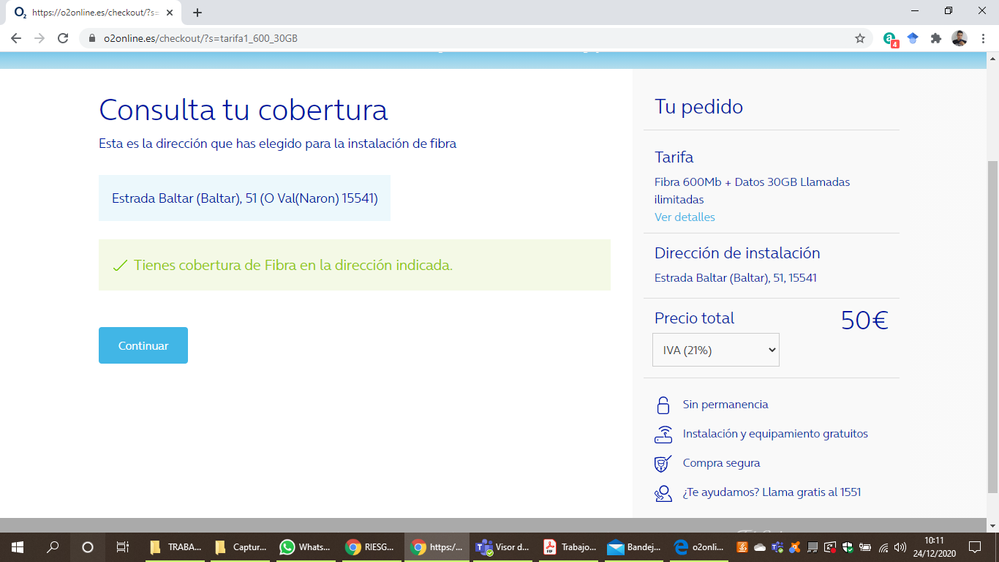Open the Windows Security shield tray icon
This screenshot has height=562, width=999.
tap(847, 547)
